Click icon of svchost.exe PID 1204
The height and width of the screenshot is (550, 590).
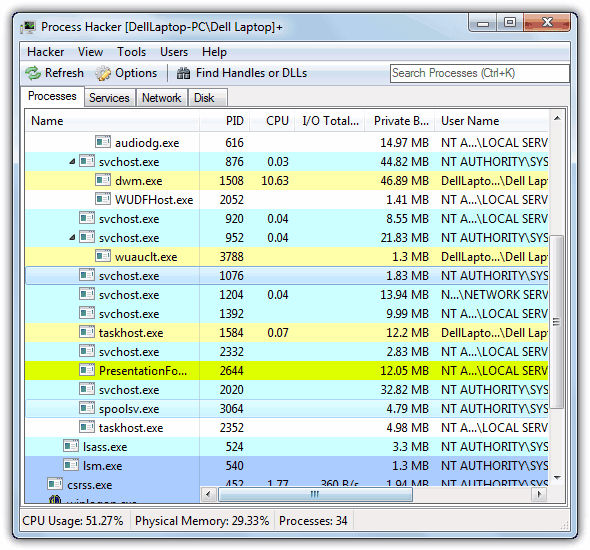87,294
